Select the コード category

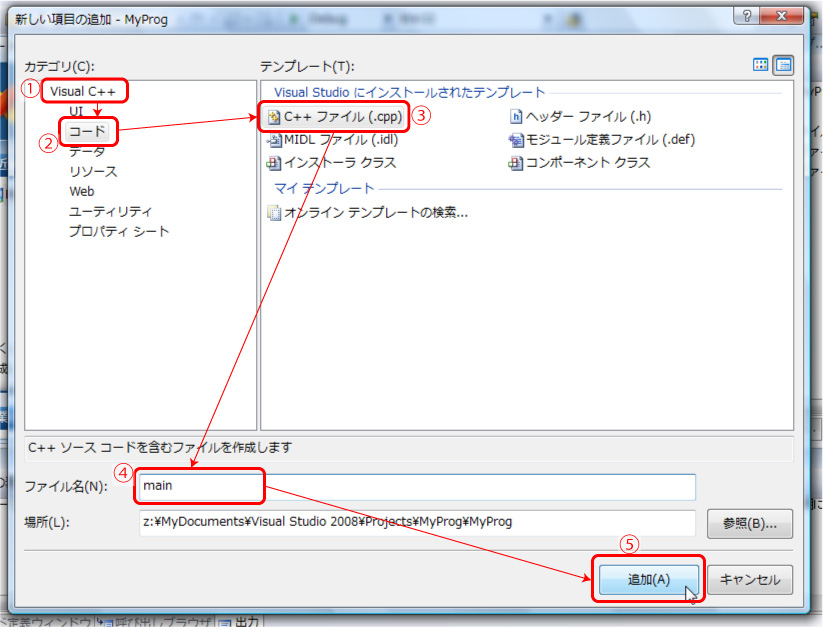coord(87,131)
